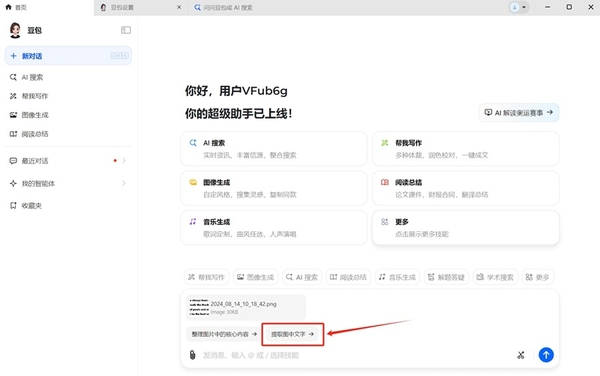Open 收藏夹 favorites in sidebar
This screenshot has width=600, height=376.
(68, 206)
